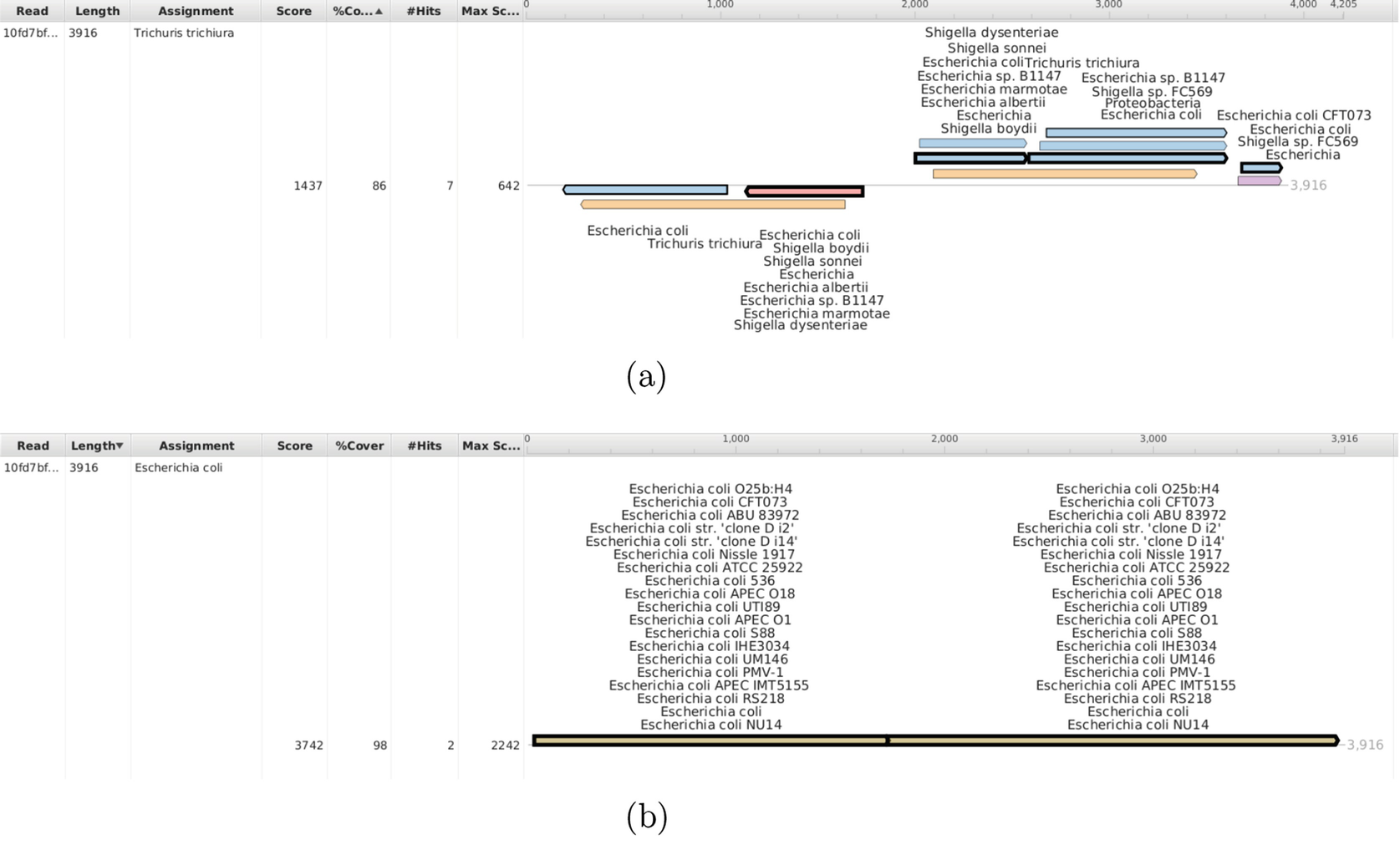1400x845 pixels.
Task: Click the long orange bar under left alignments
Action: 713,205
